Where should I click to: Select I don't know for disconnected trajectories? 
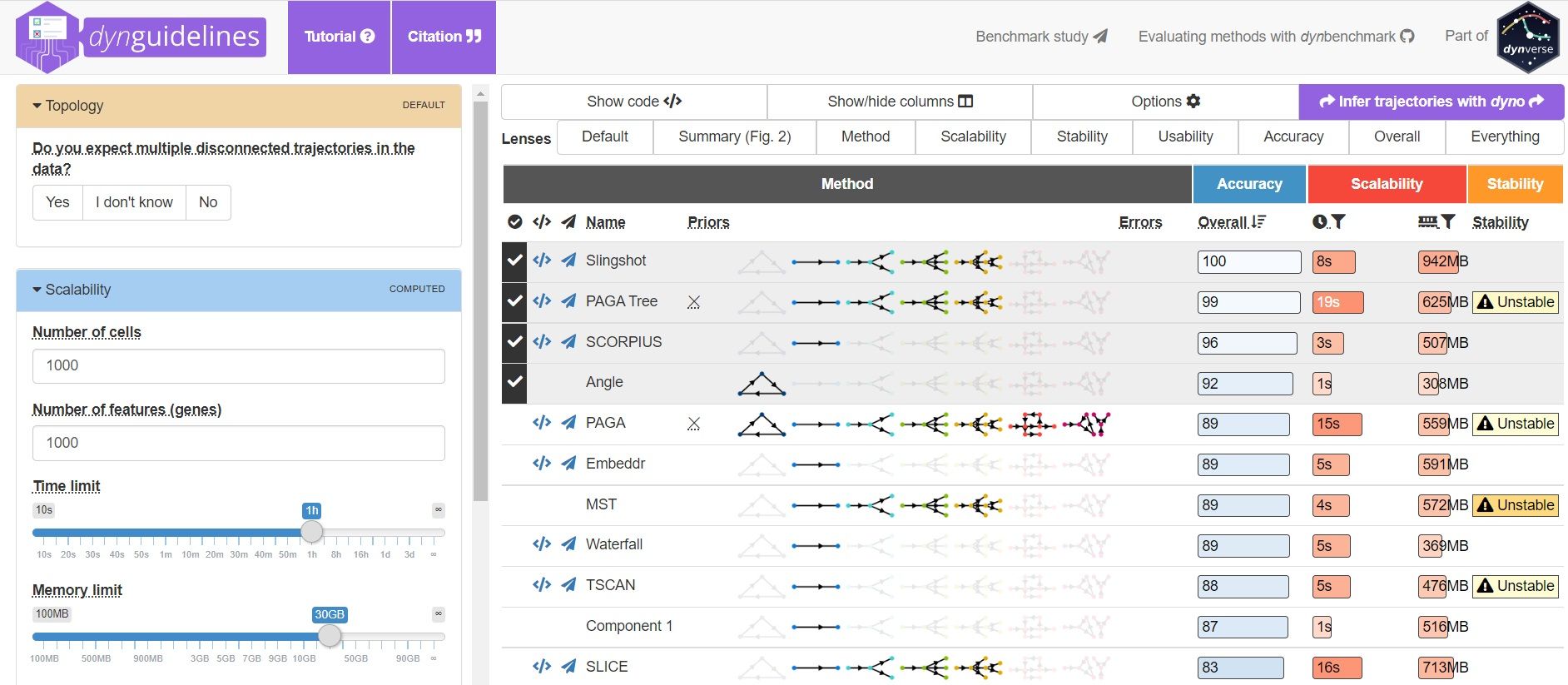coord(134,202)
